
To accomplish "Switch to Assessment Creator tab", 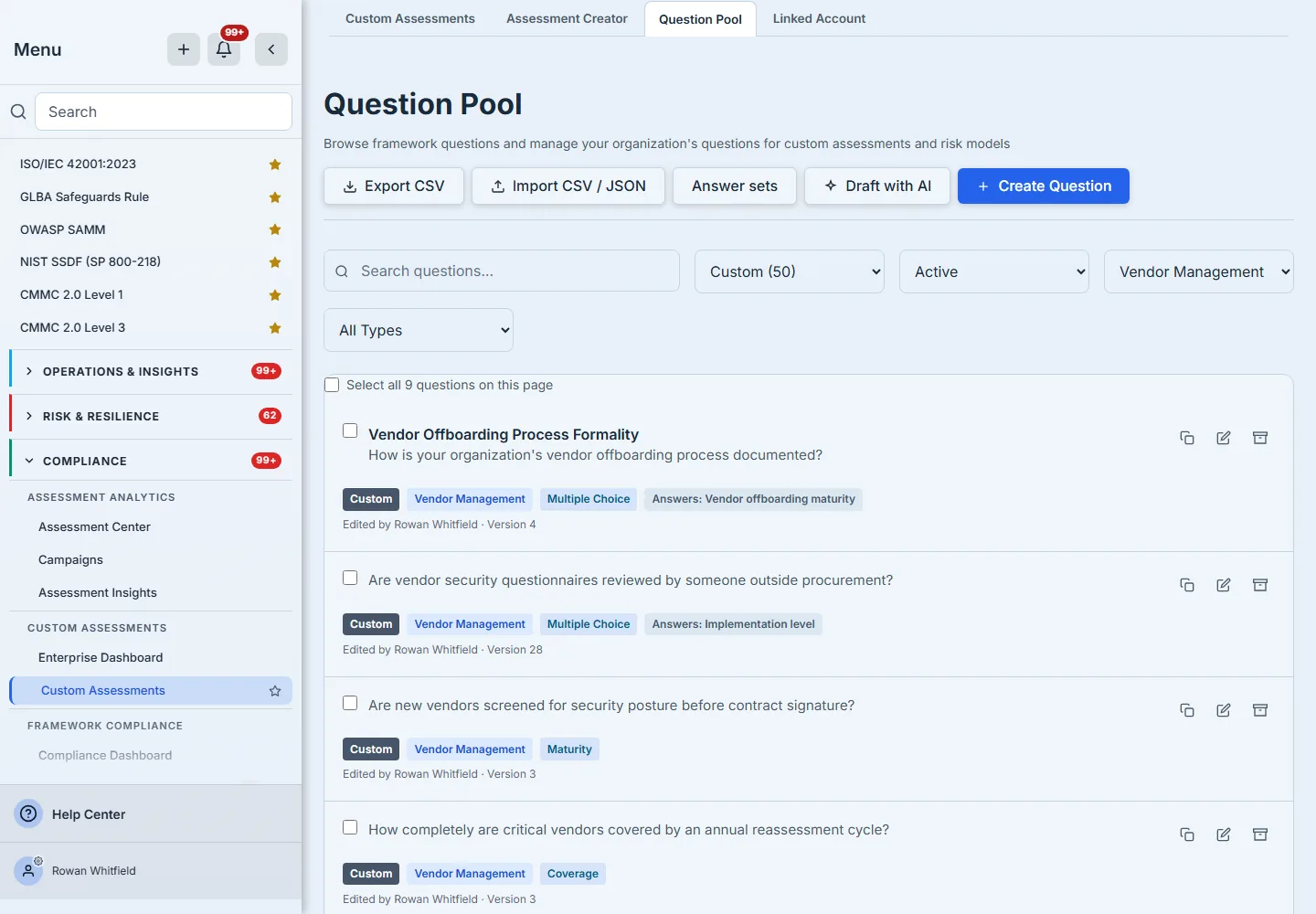I will point(567,18).
